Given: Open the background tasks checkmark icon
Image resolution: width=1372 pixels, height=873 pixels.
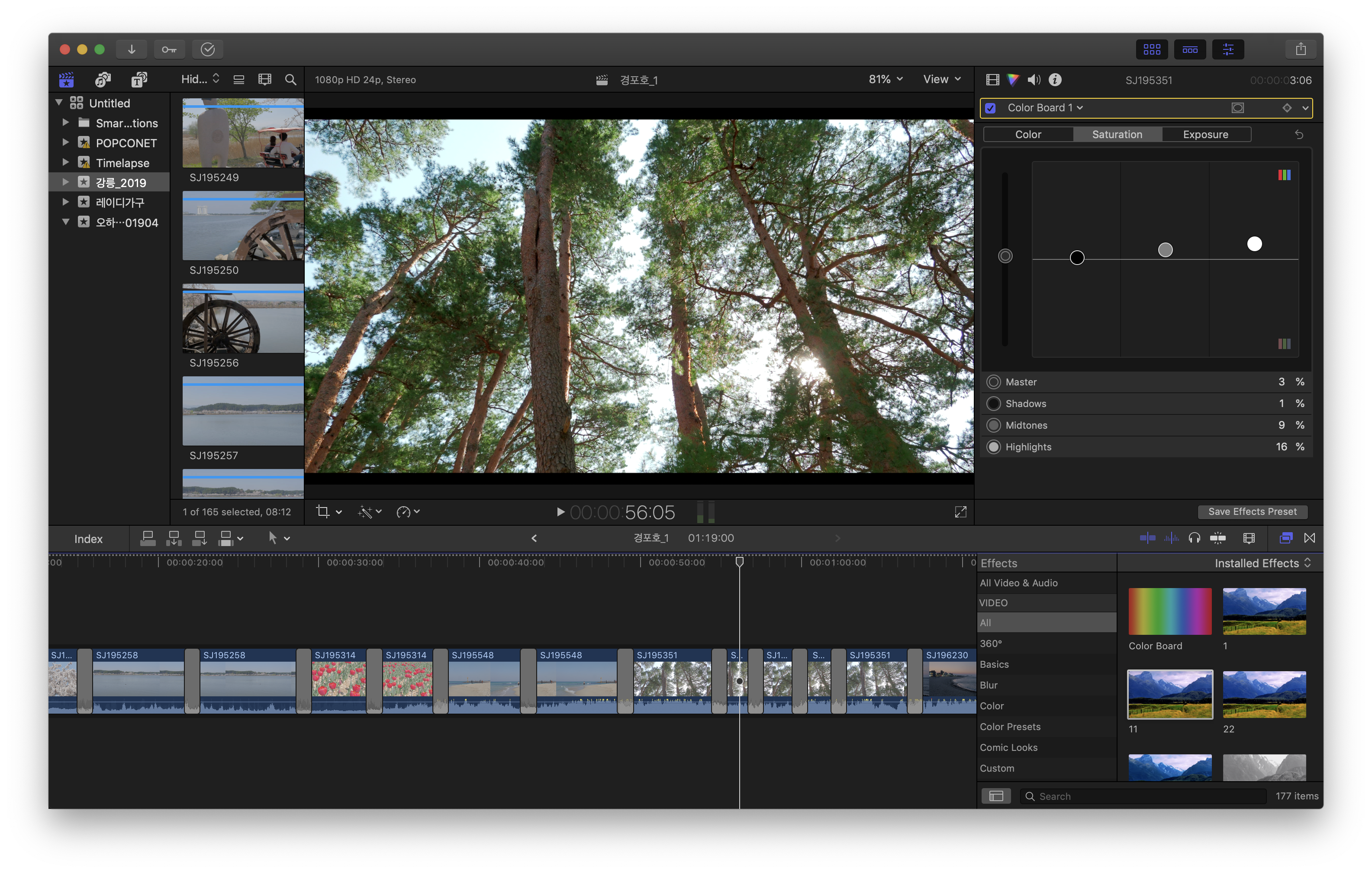Looking at the screenshot, I should 207,50.
